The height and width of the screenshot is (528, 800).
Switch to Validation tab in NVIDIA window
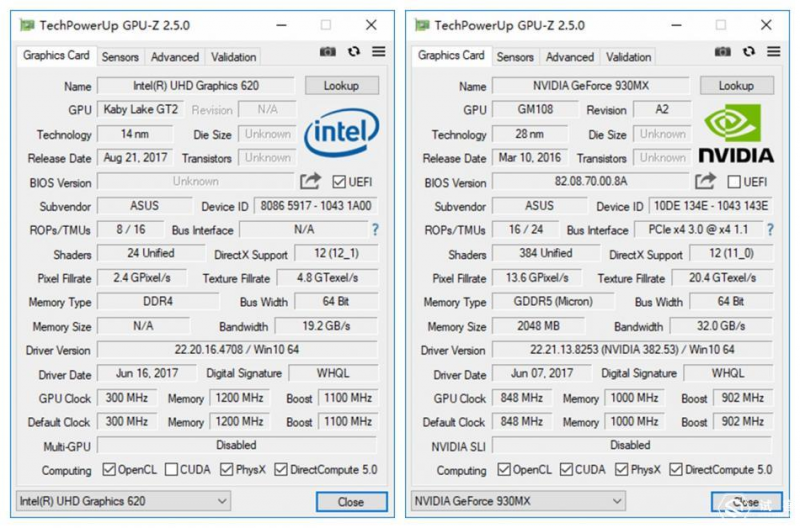click(x=629, y=57)
